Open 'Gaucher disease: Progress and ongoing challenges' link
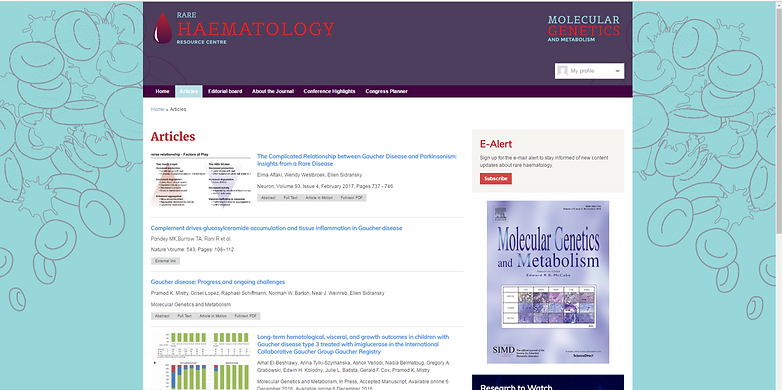The image size is (782, 390). coord(218,282)
